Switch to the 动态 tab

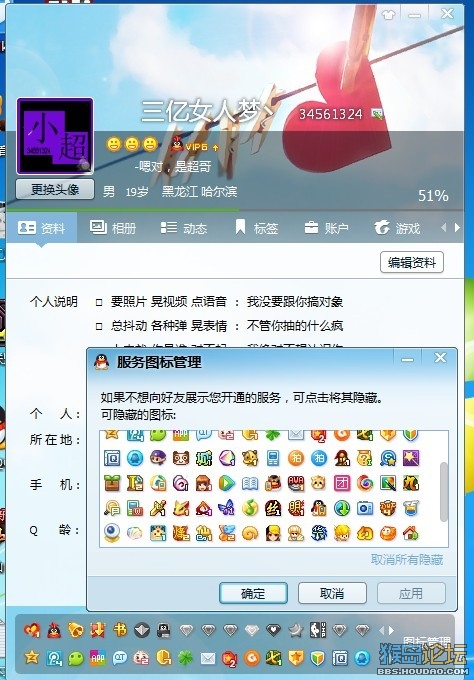coord(184,227)
